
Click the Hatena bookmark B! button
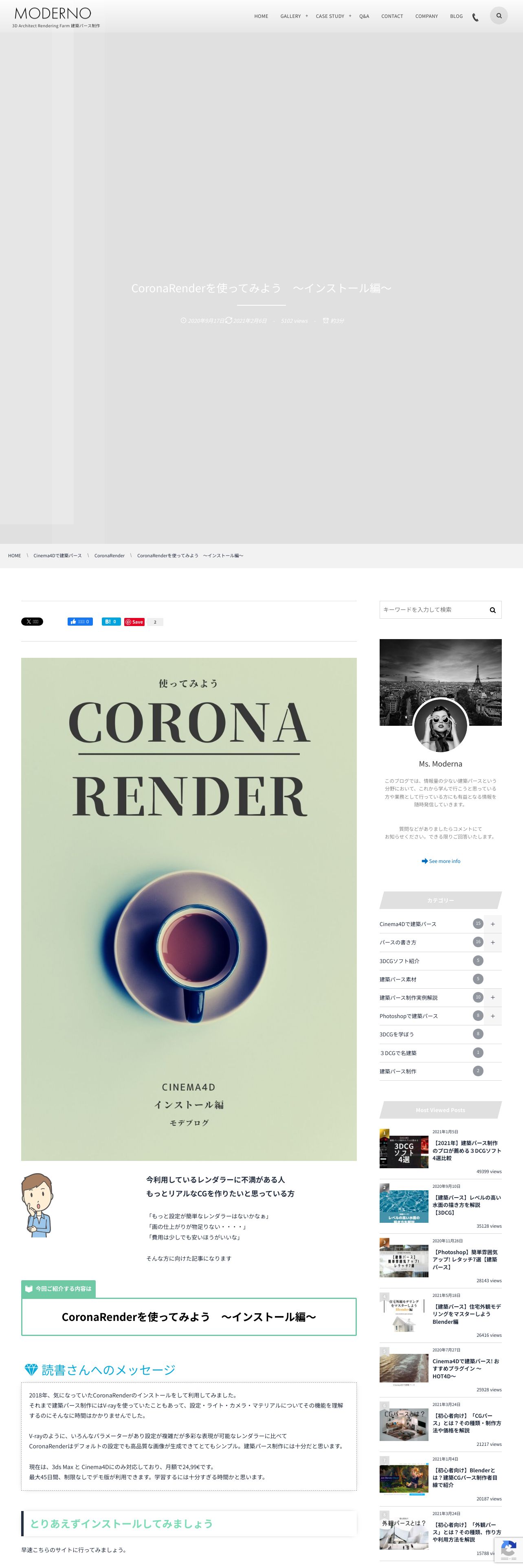point(111,622)
